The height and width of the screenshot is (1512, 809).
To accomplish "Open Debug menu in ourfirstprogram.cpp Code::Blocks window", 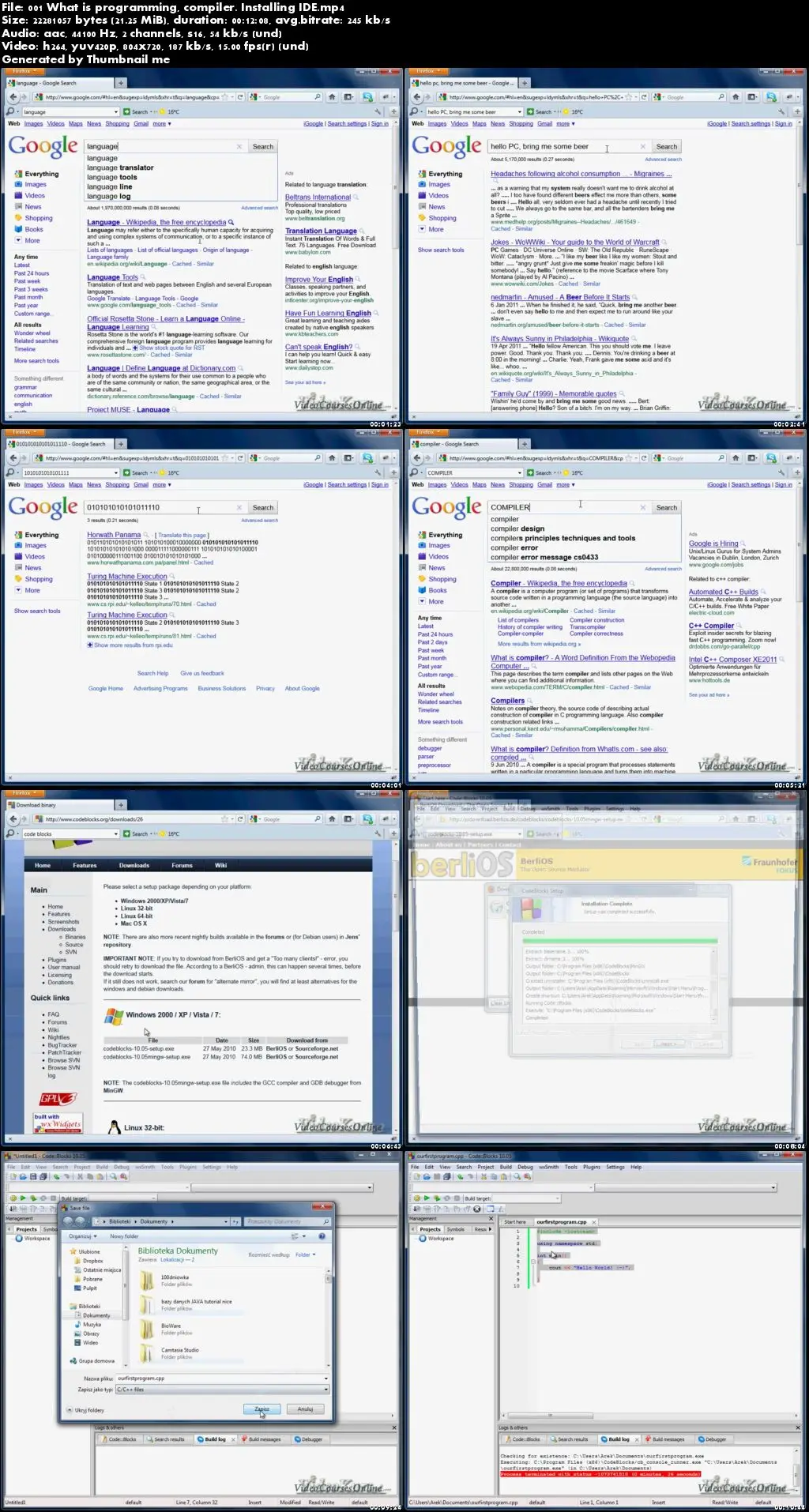I will (x=525, y=1167).
